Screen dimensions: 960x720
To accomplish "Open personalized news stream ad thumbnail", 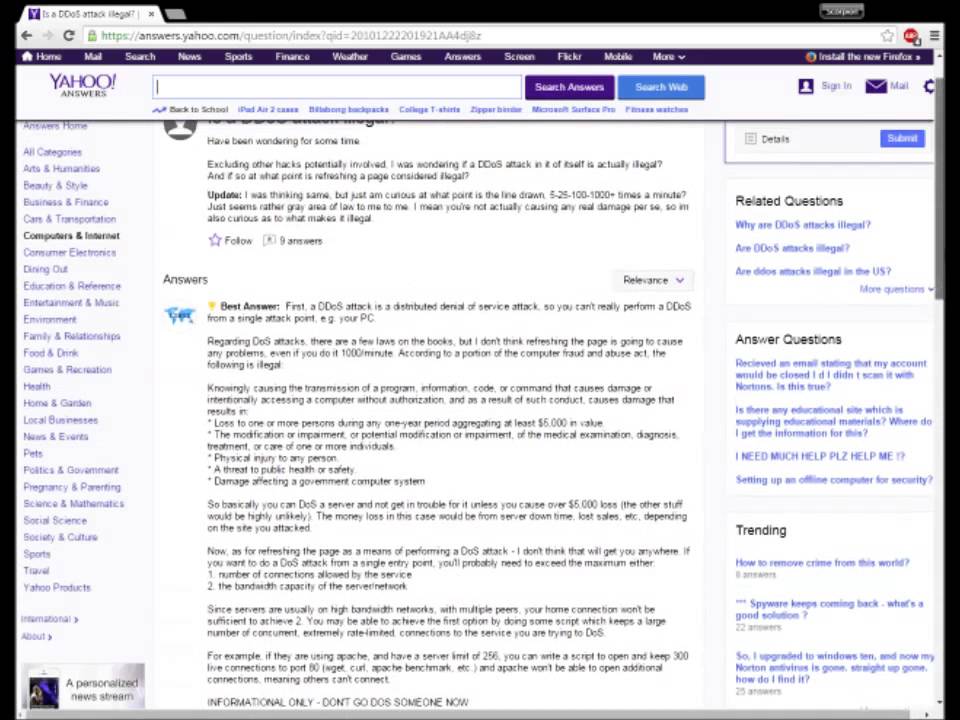I will (x=44, y=689).
